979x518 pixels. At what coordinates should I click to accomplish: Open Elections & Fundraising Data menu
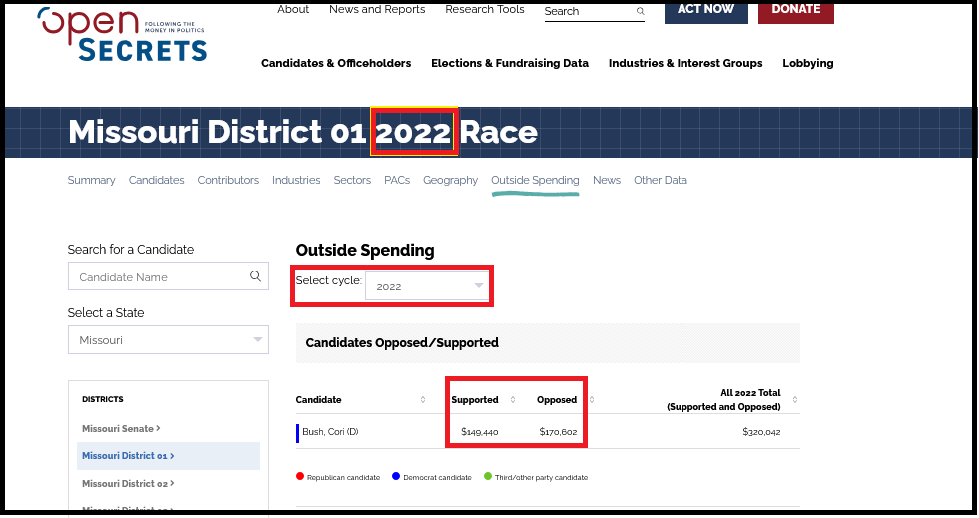[510, 63]
